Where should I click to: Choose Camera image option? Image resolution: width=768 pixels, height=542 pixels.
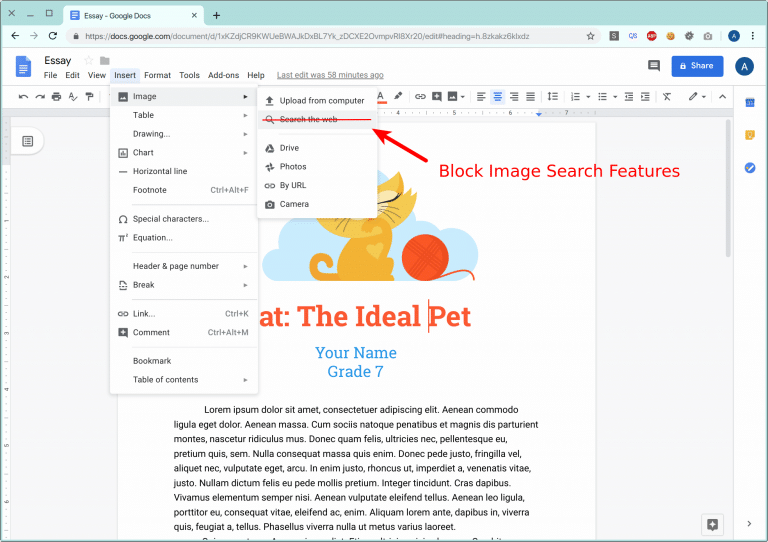pyautogui.click(x=317, y=204)
